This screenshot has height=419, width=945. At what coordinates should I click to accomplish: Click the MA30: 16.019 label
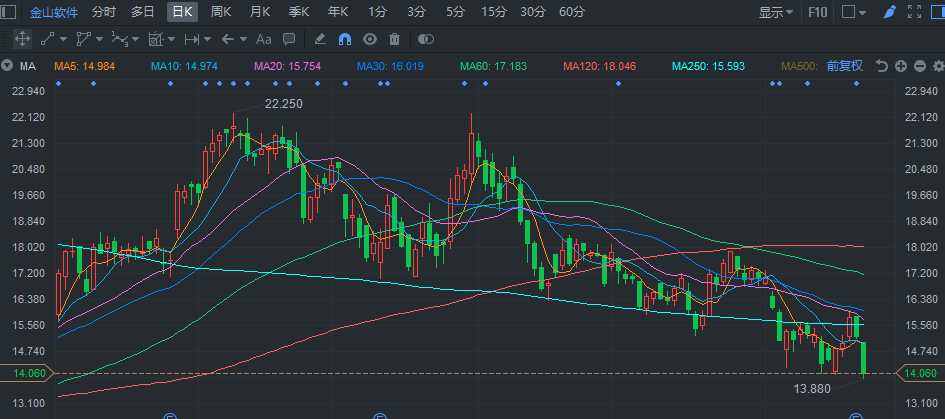pyautogui.click(x=390, y=66)
